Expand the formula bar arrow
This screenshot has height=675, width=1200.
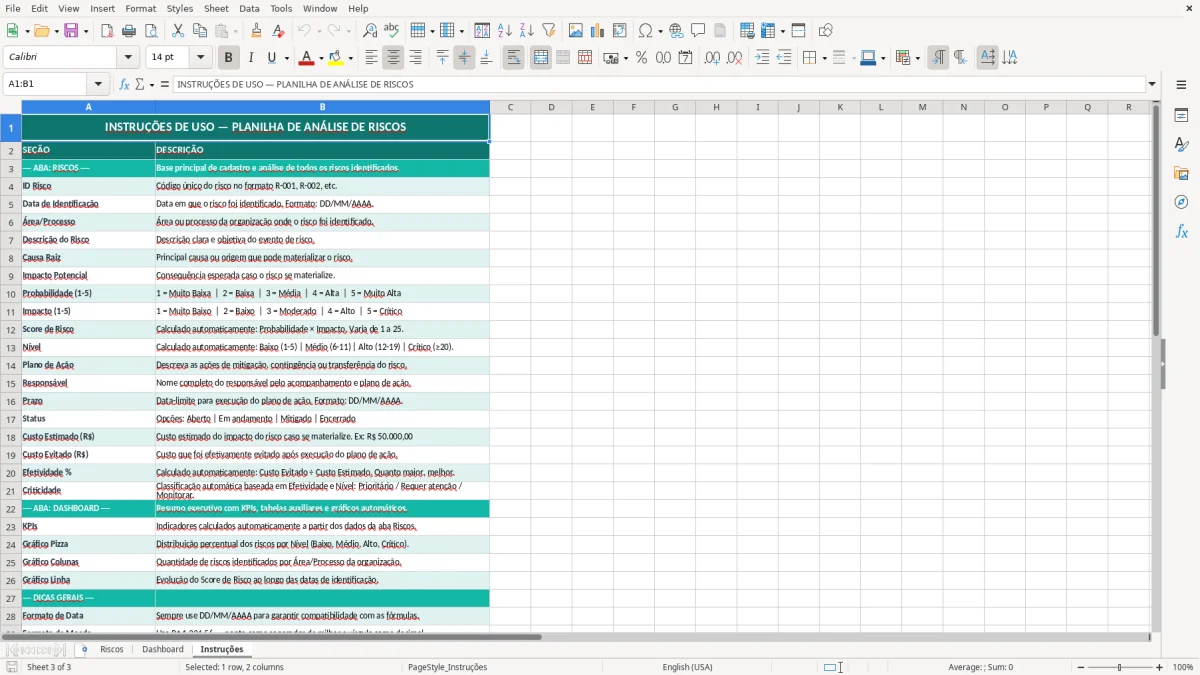coord(1152,84)
